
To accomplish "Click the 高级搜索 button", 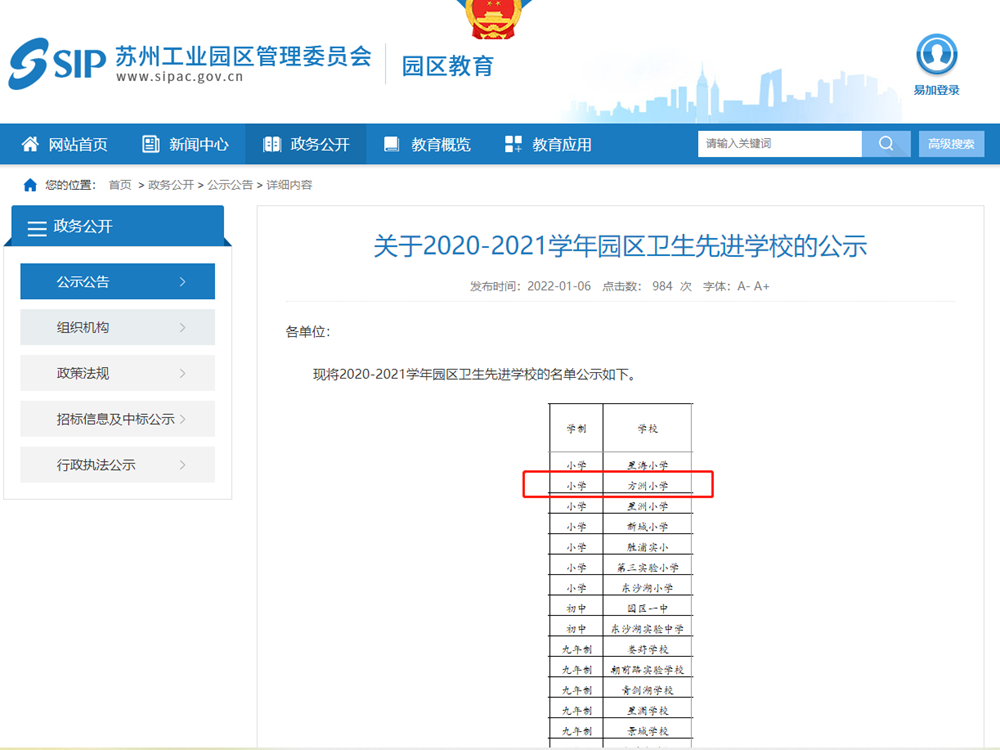I will [951, 144].
